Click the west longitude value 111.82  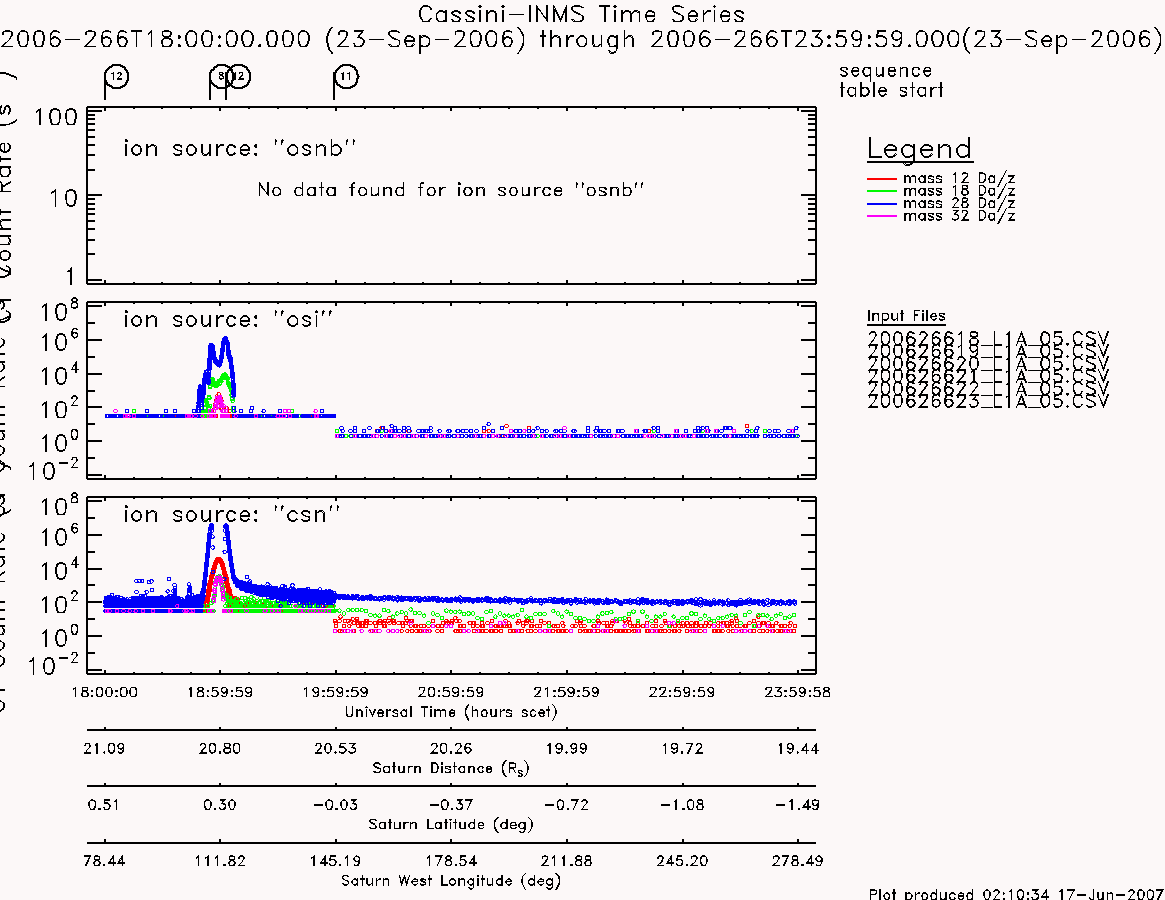pyautogui.click(x=219, y=861)
